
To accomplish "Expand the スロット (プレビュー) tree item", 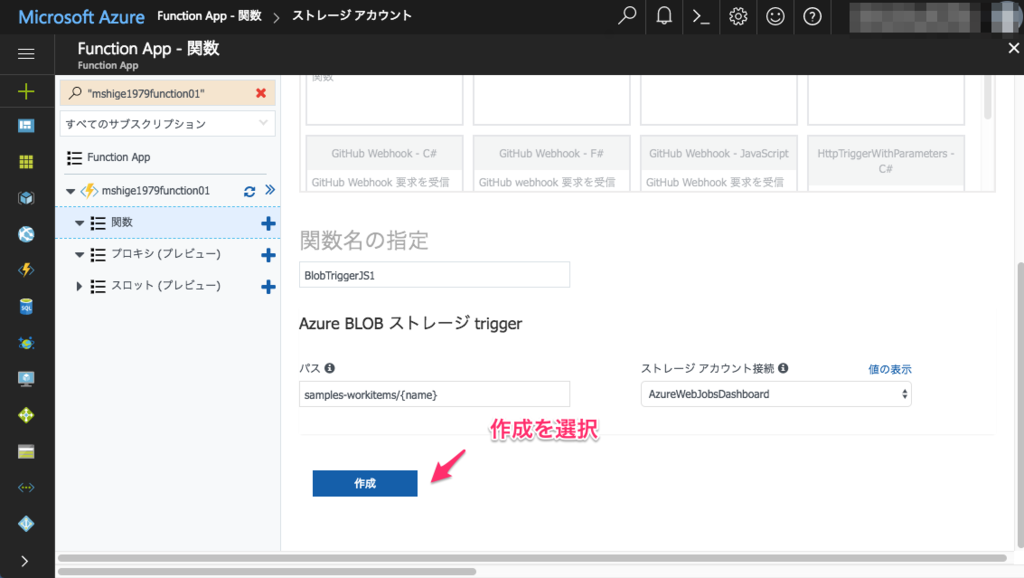I will tap(82, 287).
